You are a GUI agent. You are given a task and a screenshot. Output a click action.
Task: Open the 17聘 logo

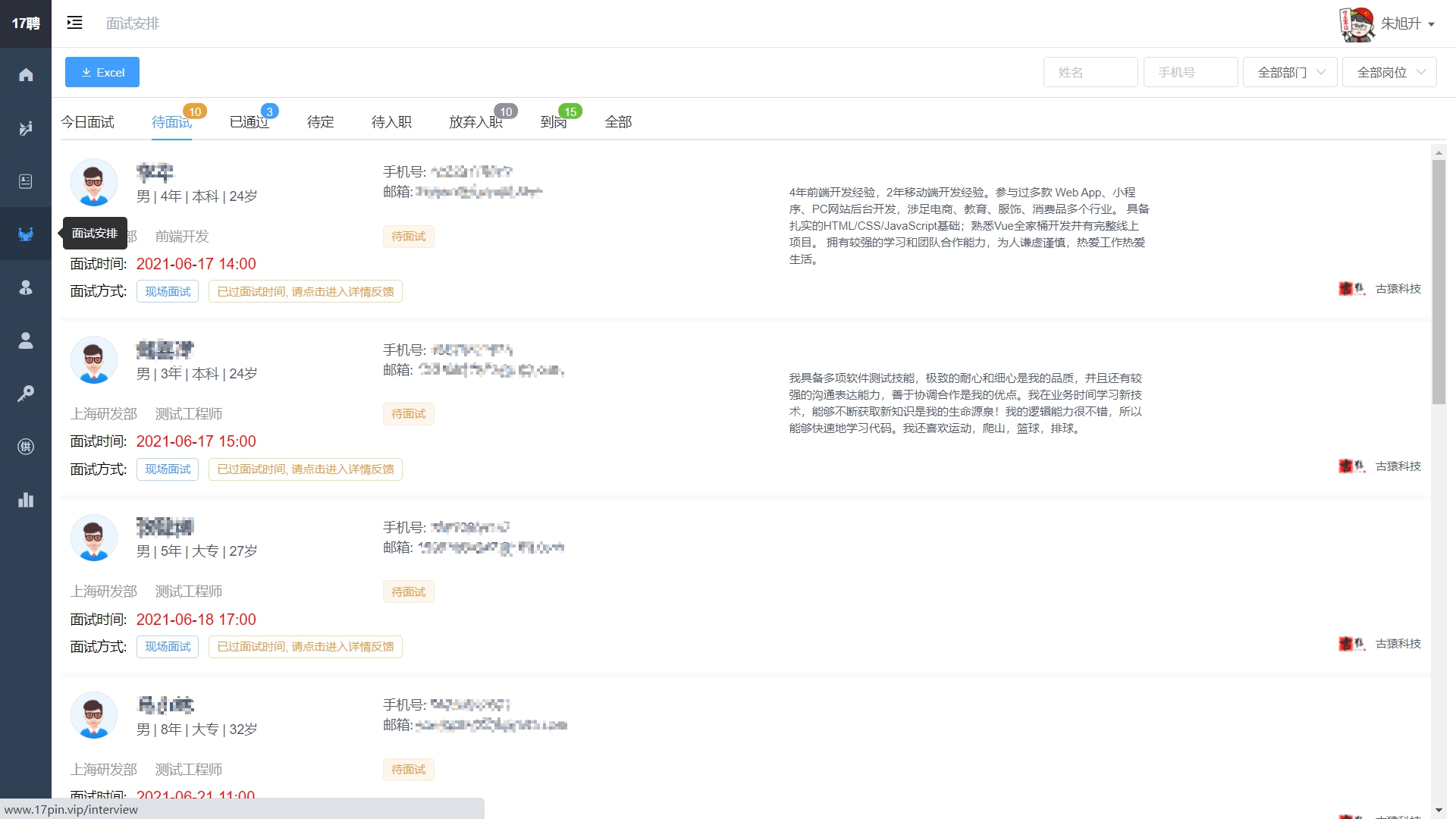[26, 24]
